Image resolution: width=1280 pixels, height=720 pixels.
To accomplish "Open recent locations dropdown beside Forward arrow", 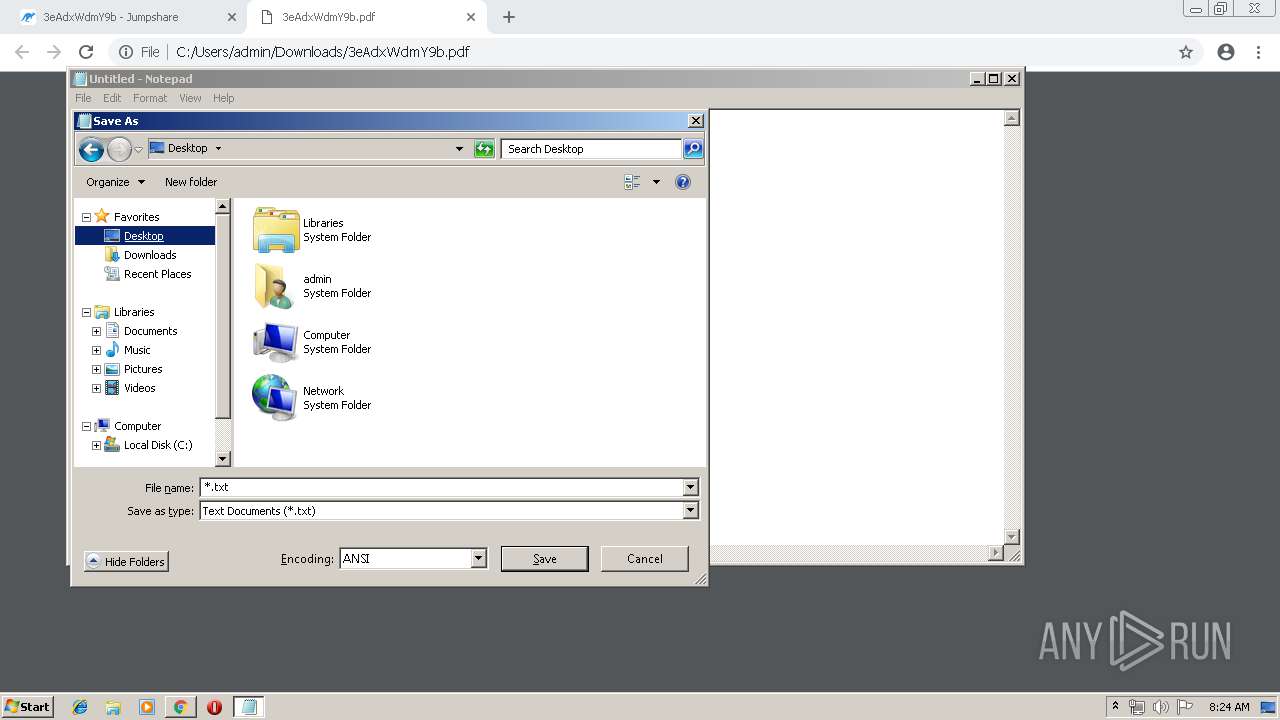I will point(138,150).
